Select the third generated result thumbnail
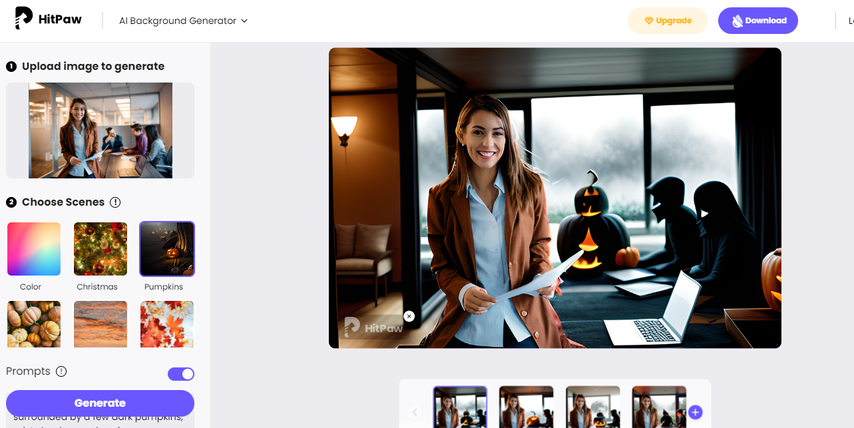This screenshot has height=428, width=854. tap(593, 407)
